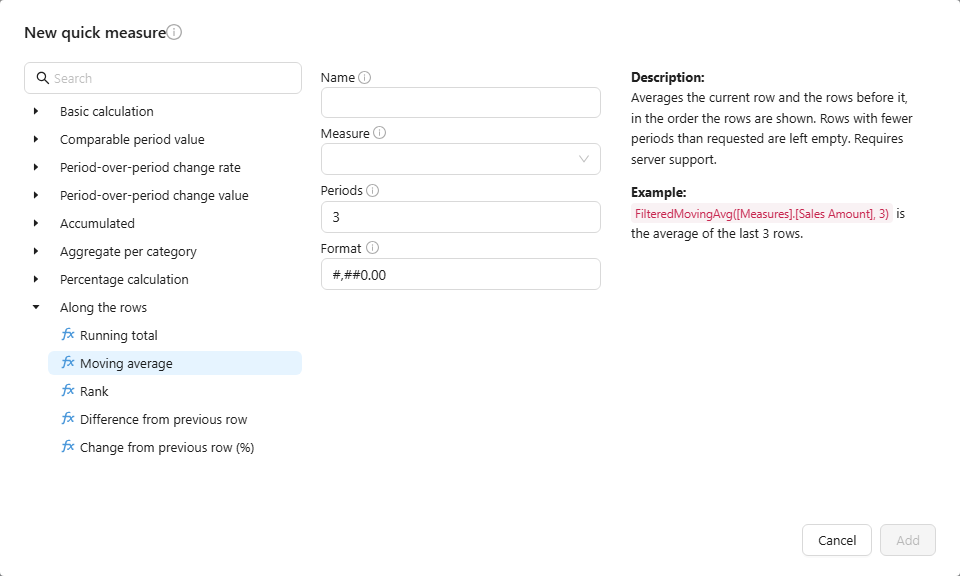
Task: Expand the Accumulated category
Action: click(36, 223)
